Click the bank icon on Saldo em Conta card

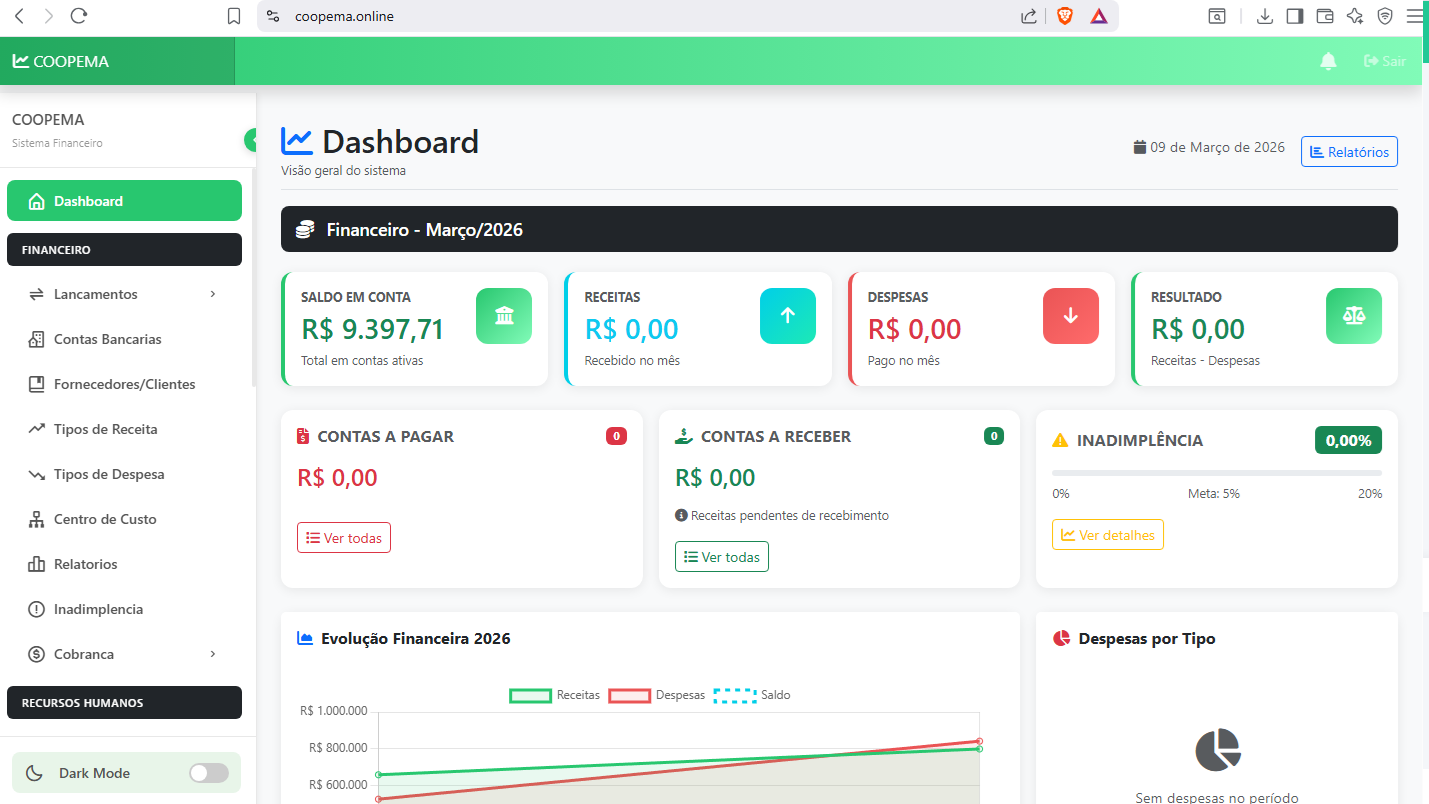(x=504, y=316)
